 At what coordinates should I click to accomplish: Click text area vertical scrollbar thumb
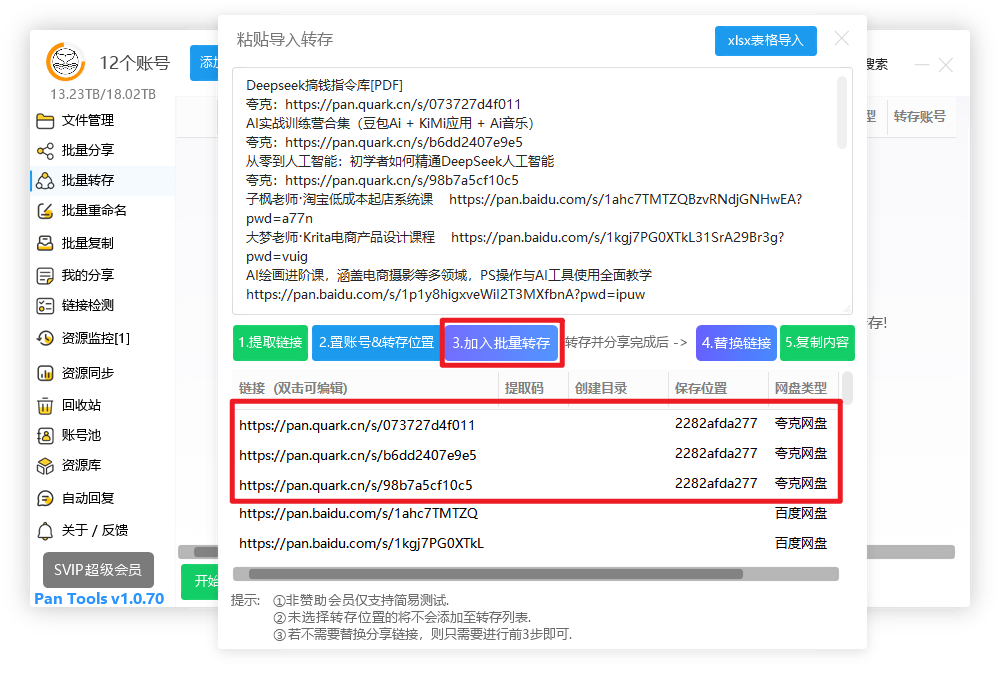[842, 113]
